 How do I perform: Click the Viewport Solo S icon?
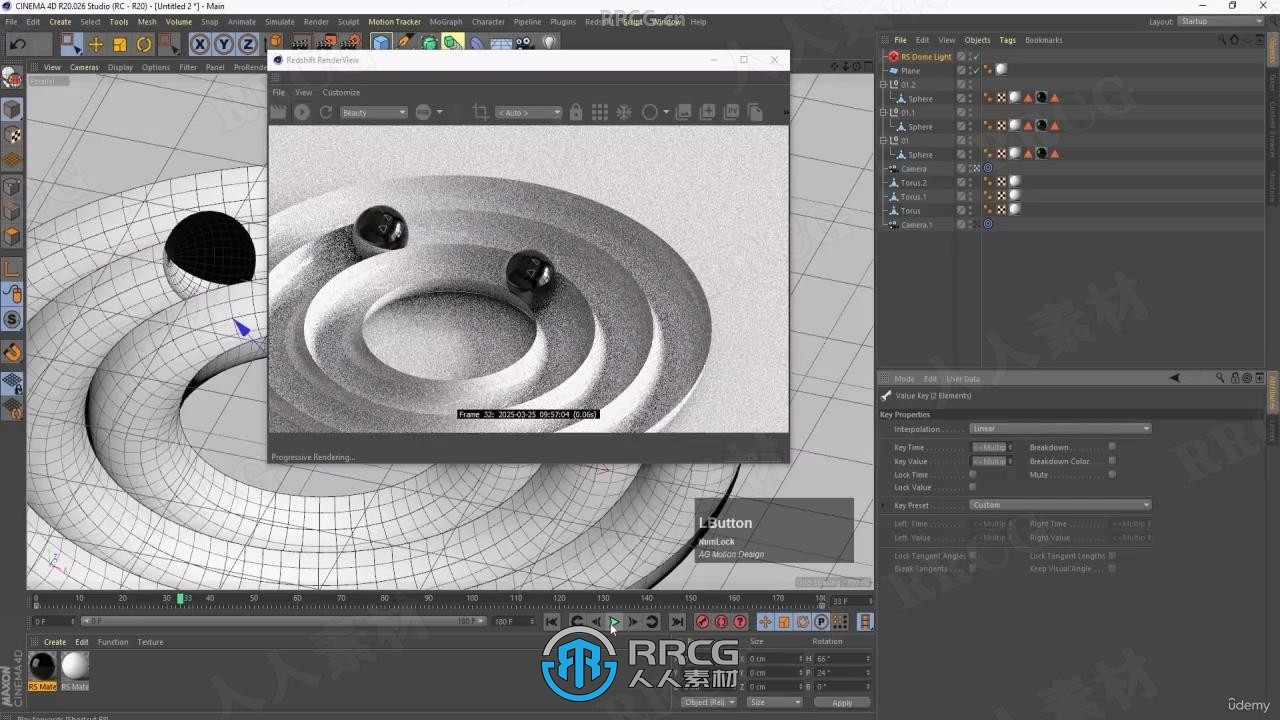[x=12, y=320]
